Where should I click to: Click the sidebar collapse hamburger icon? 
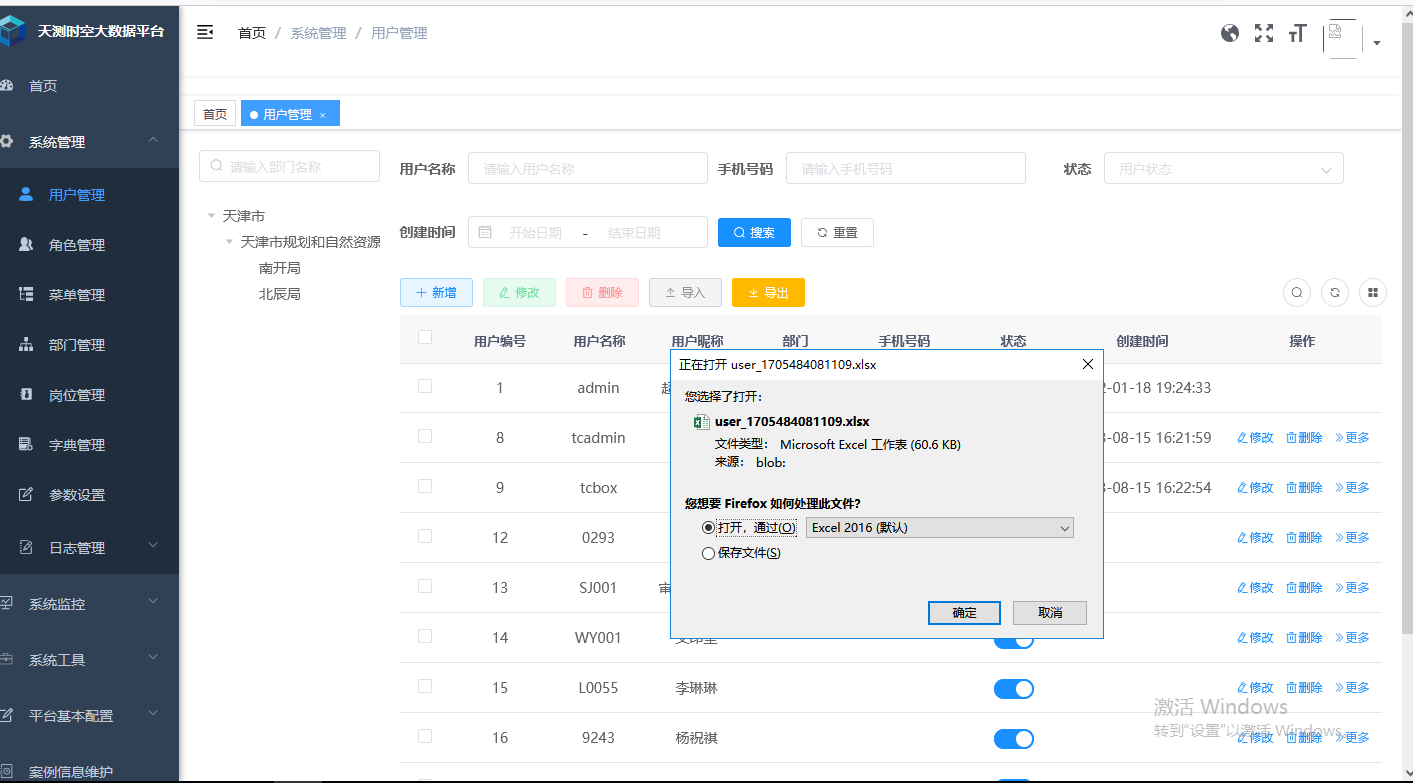(x=205, y=33)
